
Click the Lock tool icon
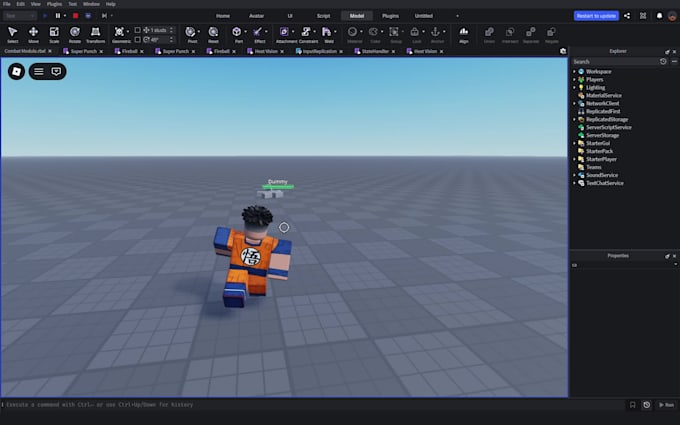coord(415,32)
